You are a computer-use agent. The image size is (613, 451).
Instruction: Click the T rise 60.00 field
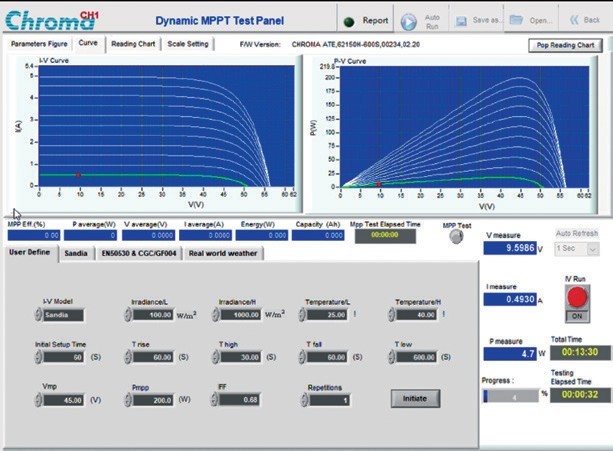(153, 357)
